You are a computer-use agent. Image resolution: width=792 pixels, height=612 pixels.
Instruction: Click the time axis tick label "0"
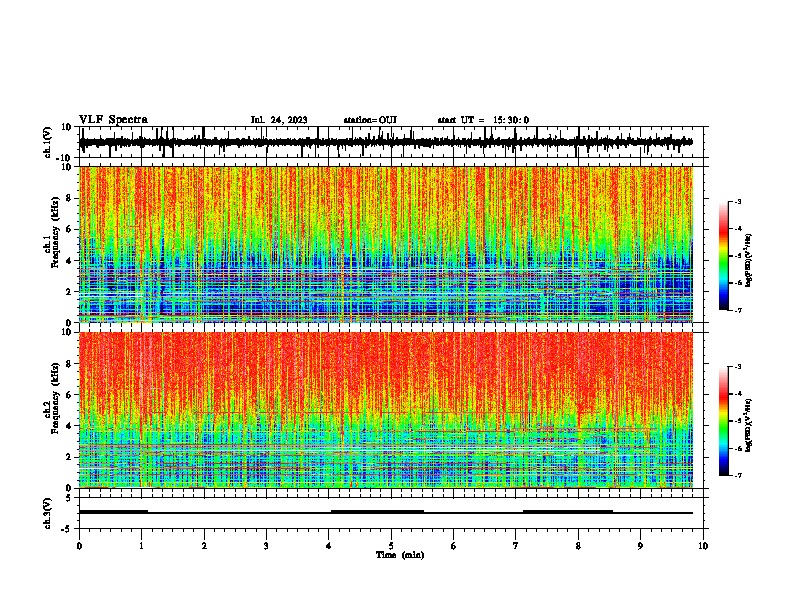pyautogui.click(x=79, y=546)
